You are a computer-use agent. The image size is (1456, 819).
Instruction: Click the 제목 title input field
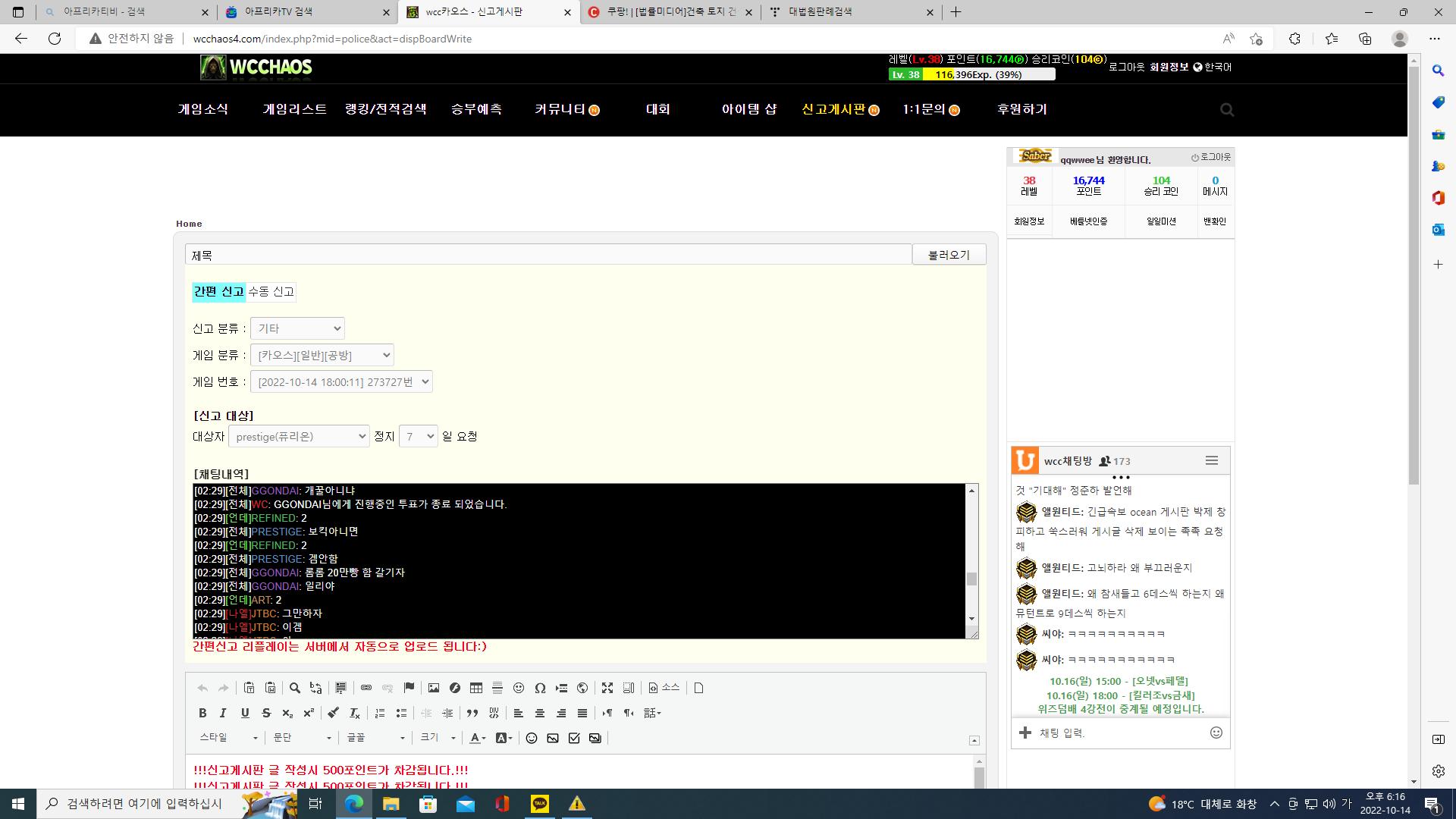coord(548,256)
